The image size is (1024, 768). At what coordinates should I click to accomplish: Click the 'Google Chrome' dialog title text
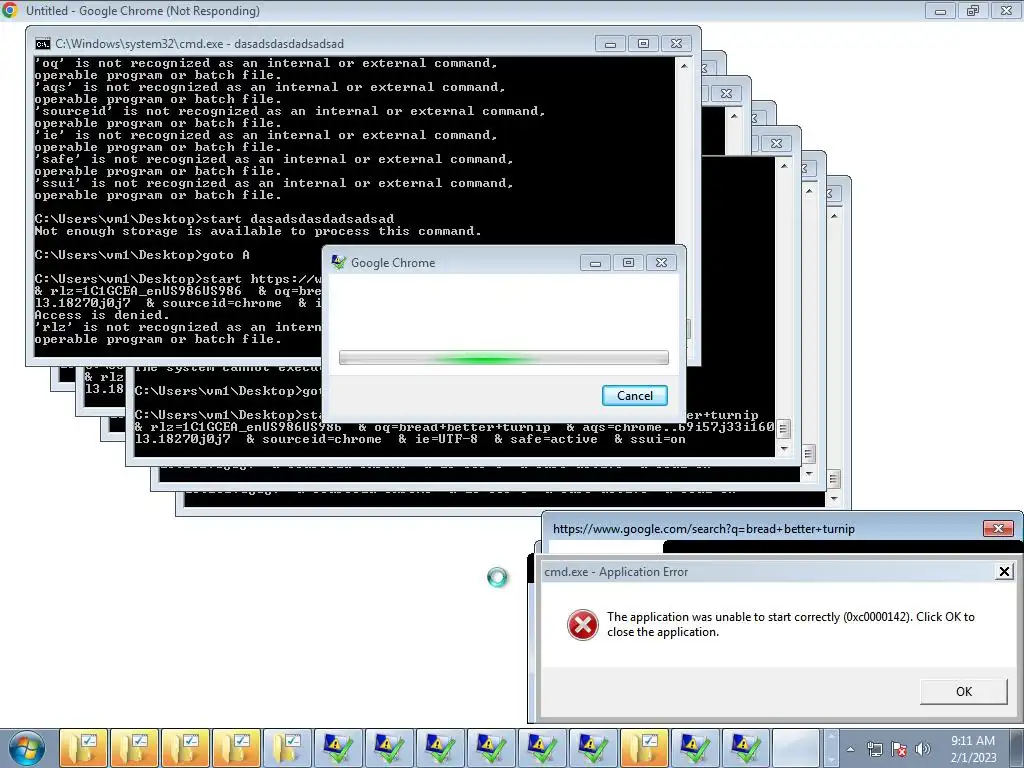tap(392, 263)
